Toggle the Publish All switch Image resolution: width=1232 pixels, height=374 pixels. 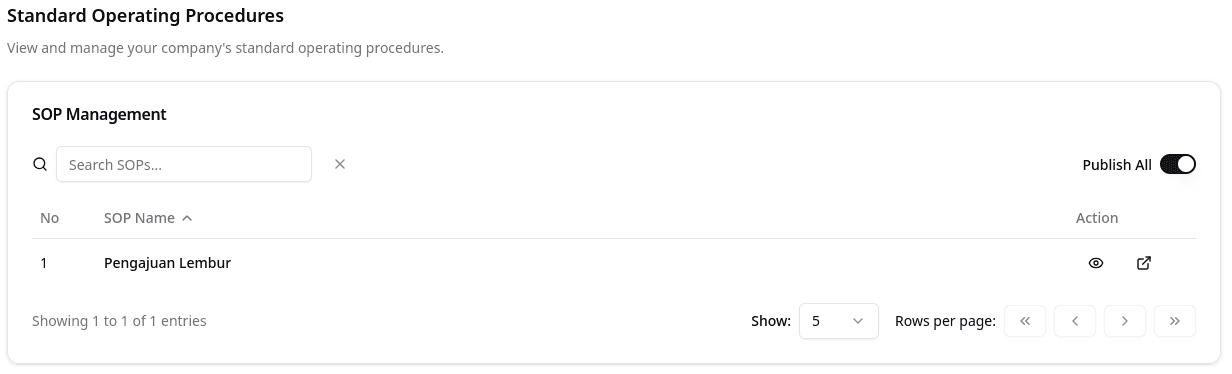point(1178,165)
